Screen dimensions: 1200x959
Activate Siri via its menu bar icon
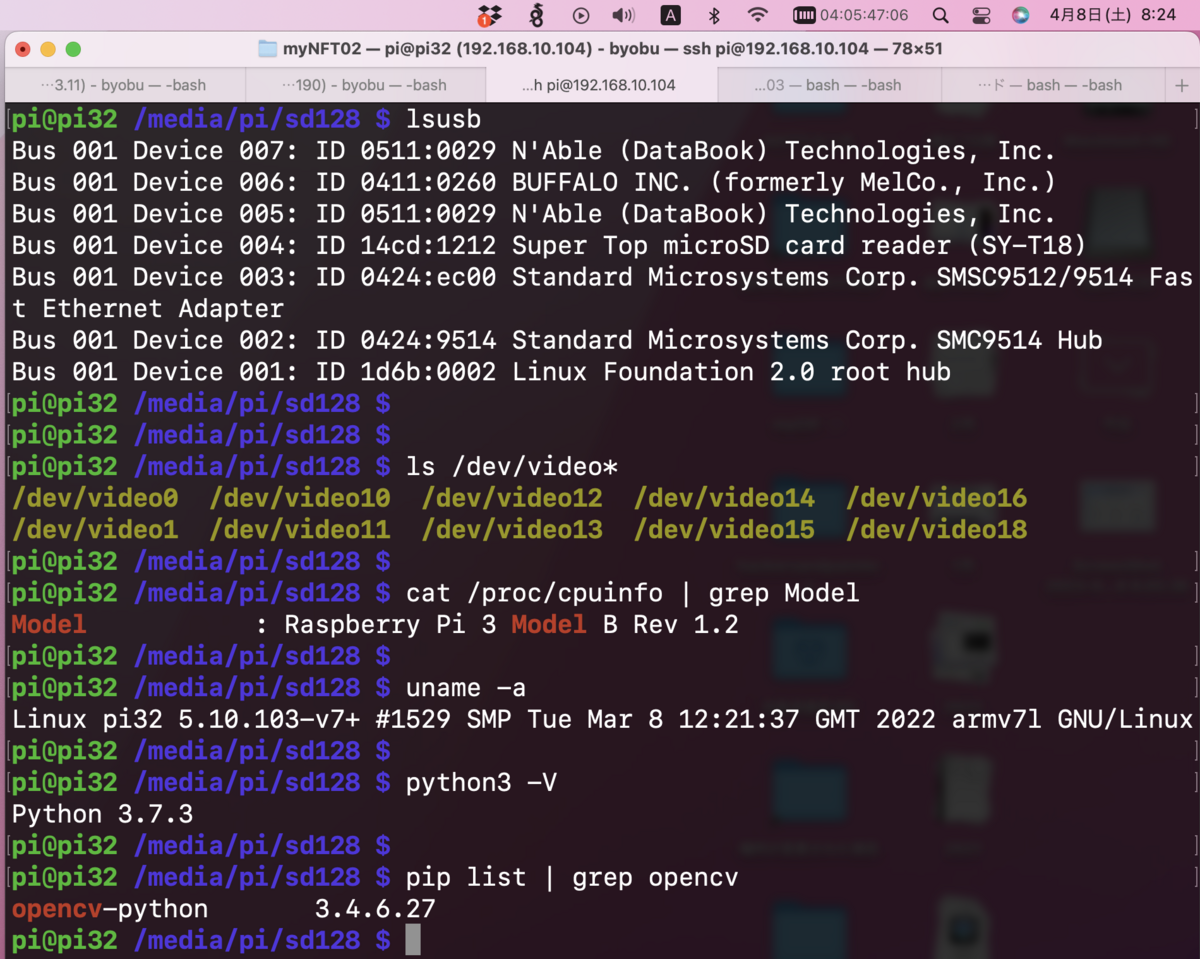(1022, 16)
